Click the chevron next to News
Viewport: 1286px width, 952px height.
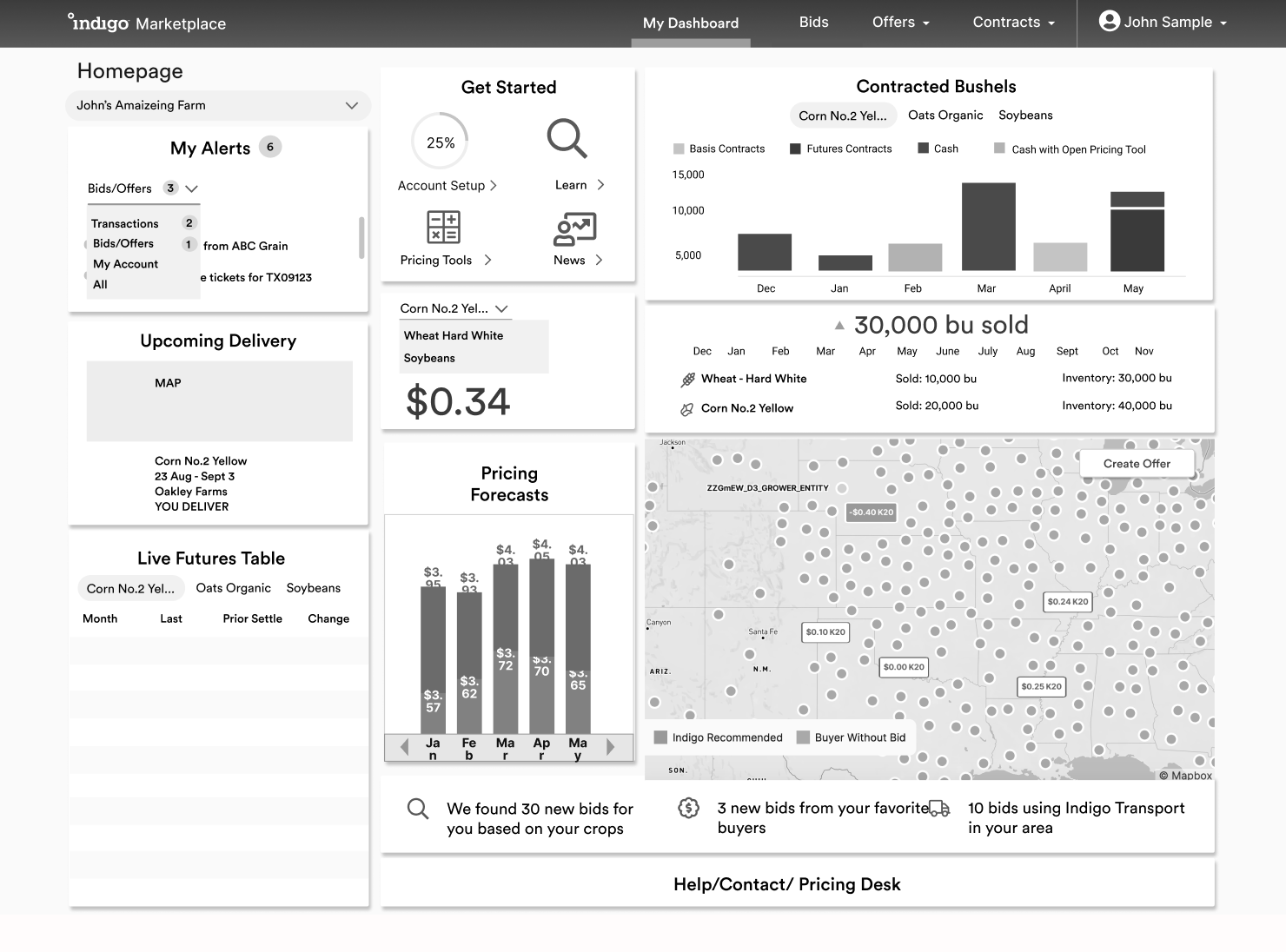599,260
